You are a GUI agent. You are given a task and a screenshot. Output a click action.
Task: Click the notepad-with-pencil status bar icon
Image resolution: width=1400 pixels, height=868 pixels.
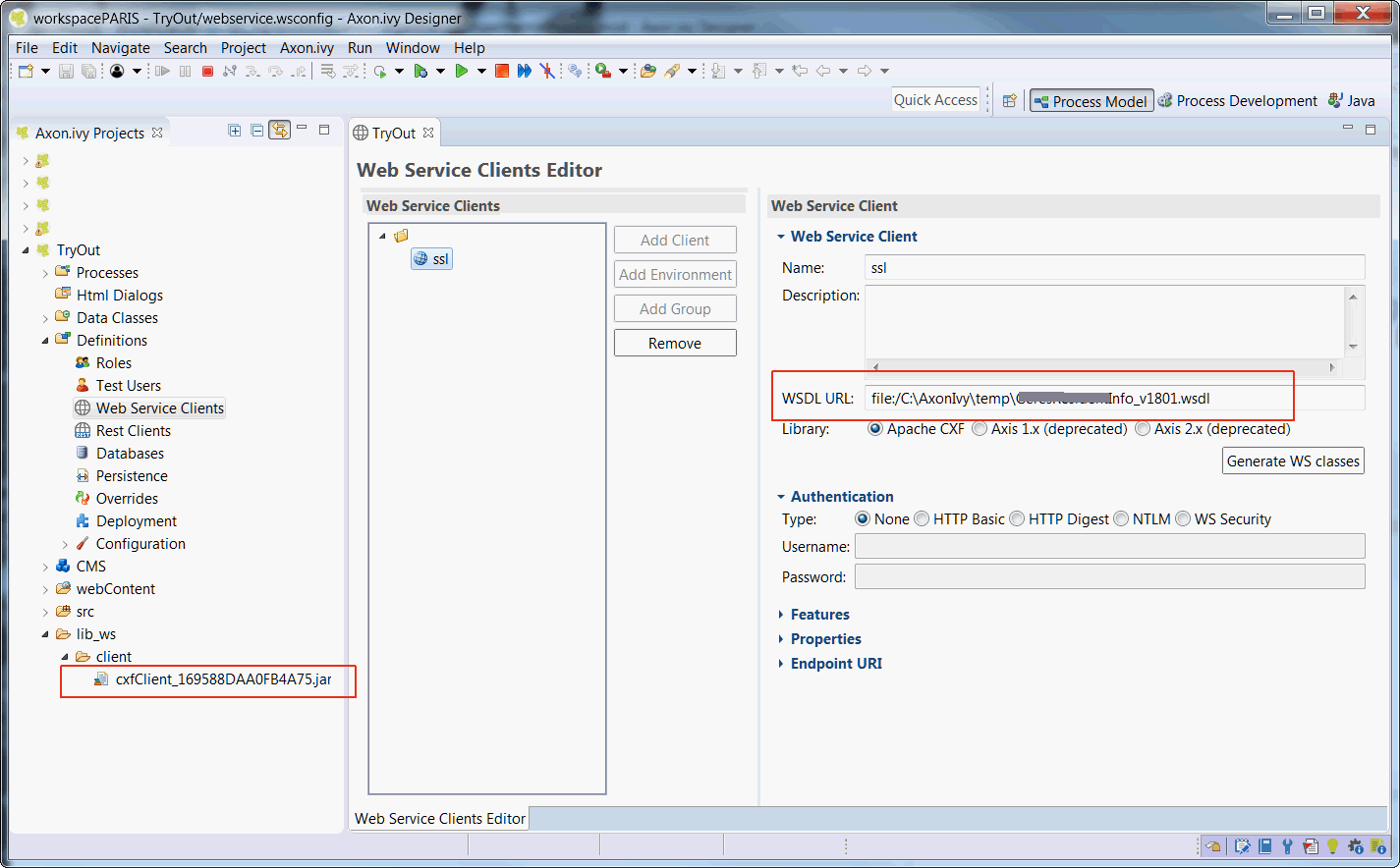pyautogui.click(x=1243, y=845)
